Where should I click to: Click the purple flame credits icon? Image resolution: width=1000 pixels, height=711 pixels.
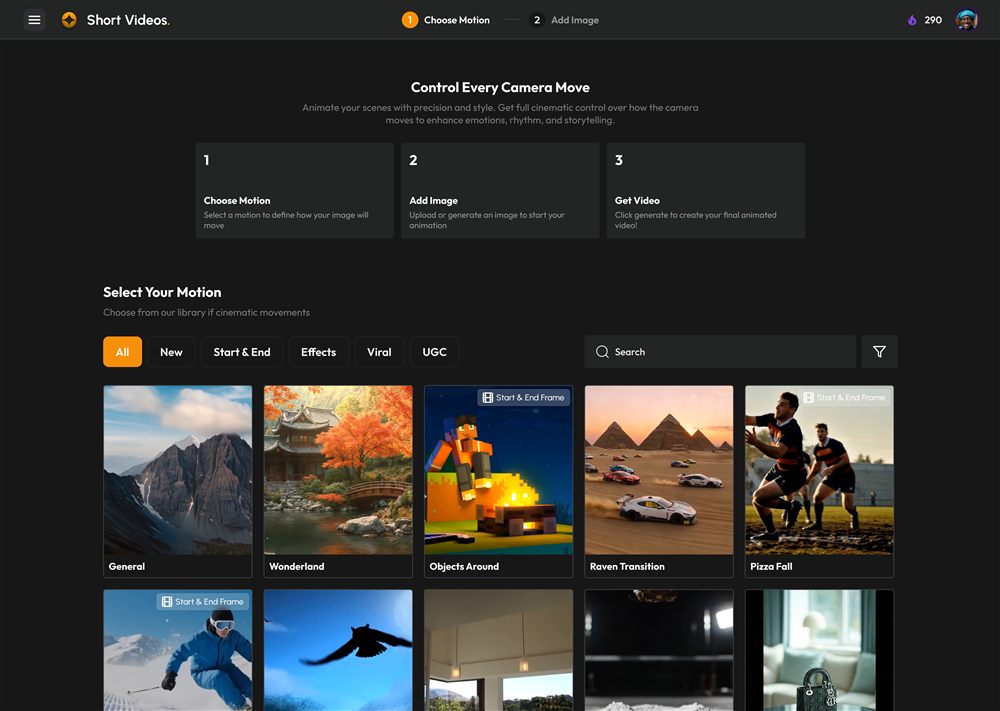tap(912, 20)
